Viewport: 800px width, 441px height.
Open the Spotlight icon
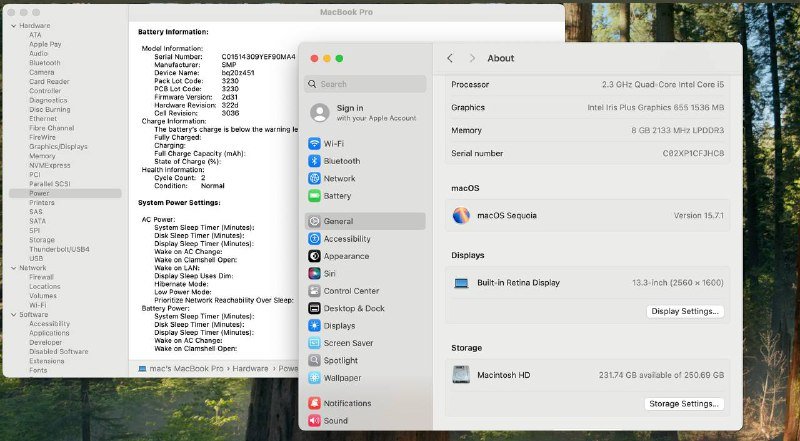[314, 360]
